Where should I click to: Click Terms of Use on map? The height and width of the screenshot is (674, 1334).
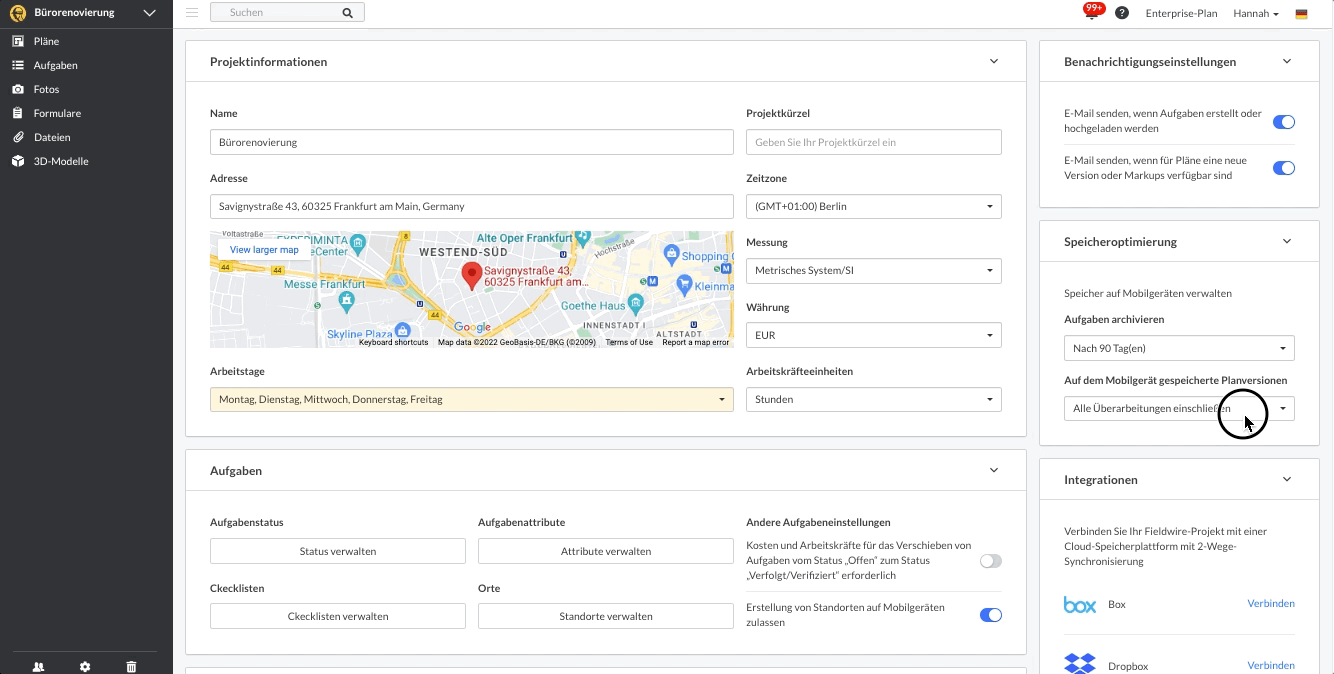629,342
